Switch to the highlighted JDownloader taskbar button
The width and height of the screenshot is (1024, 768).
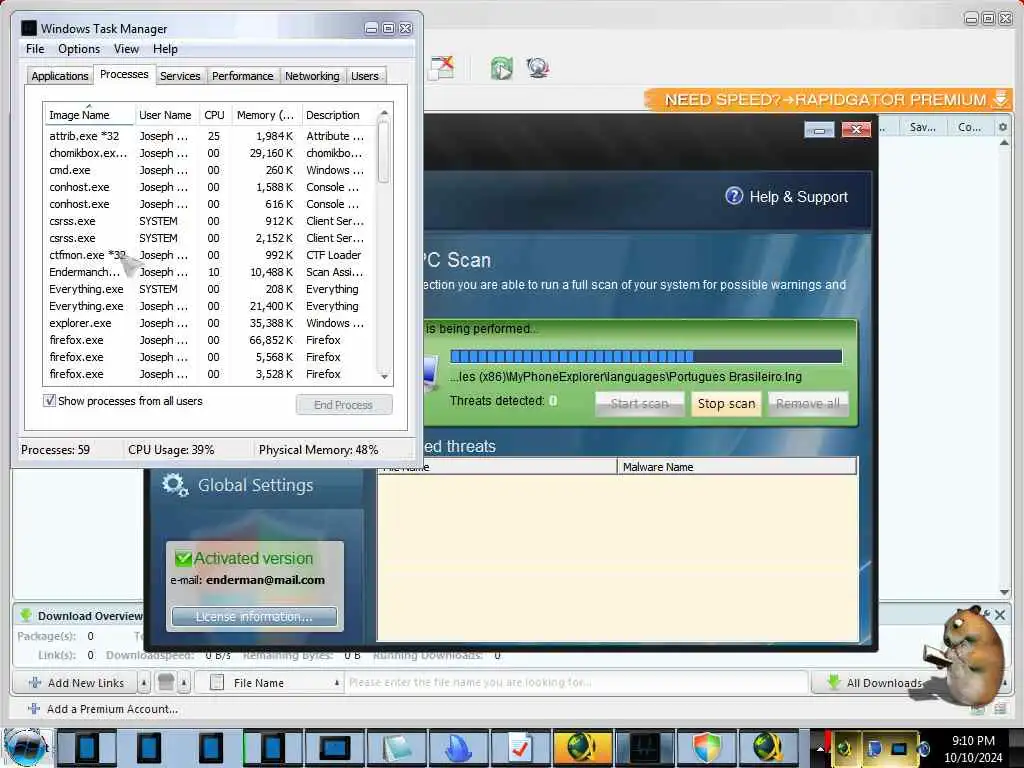583,748
